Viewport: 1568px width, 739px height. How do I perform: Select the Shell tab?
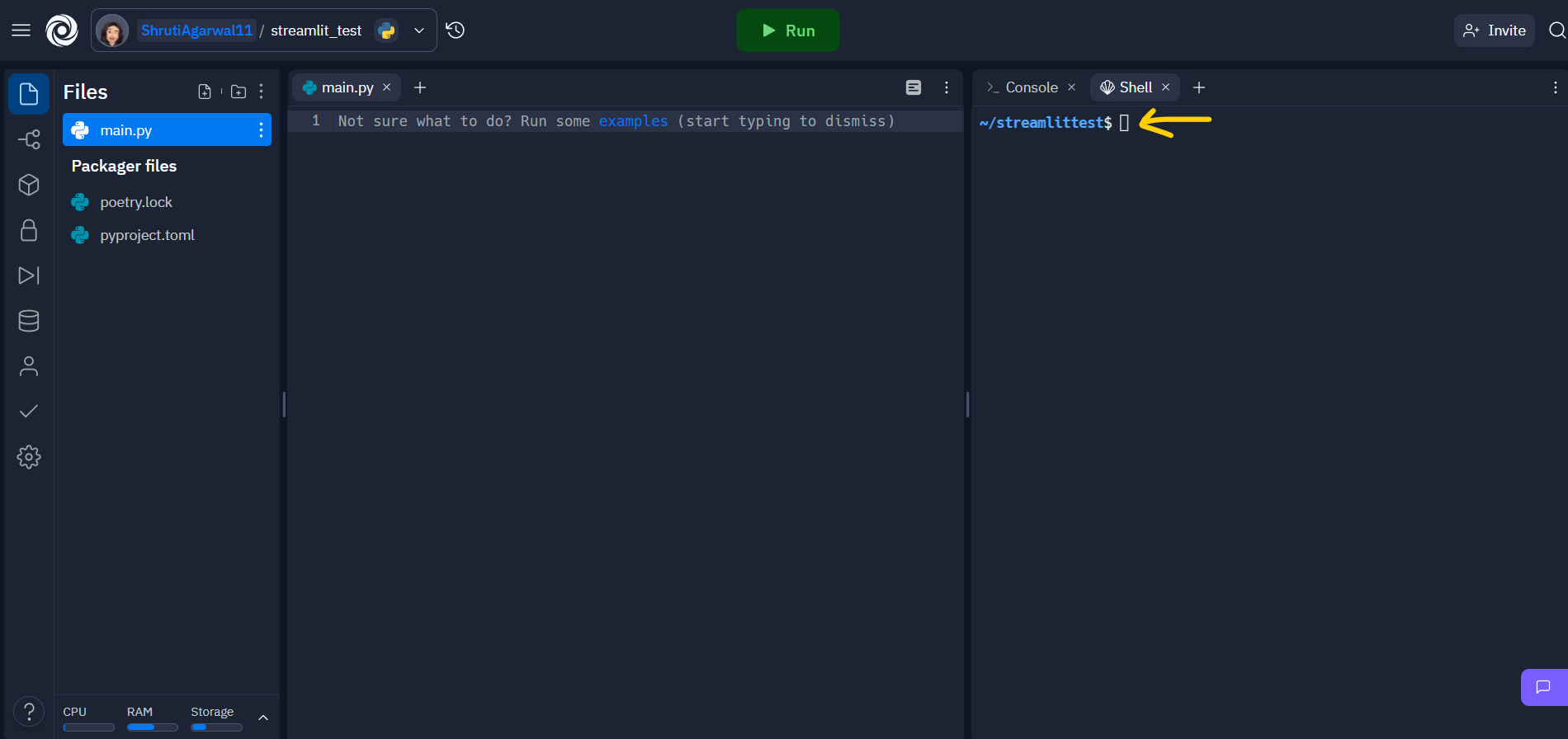1135,87
